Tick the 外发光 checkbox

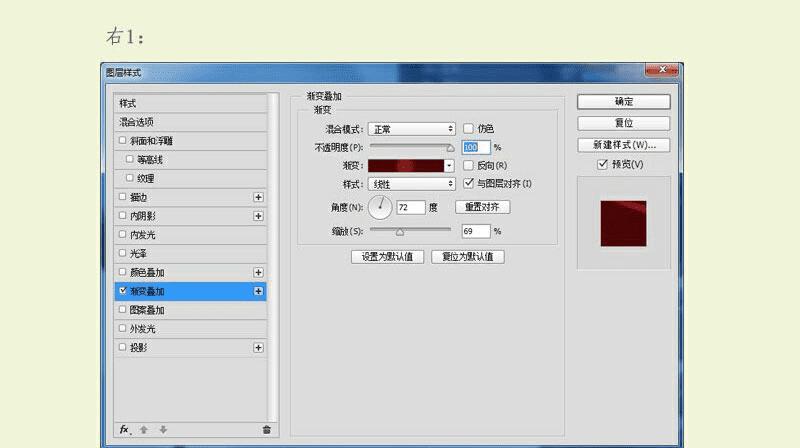pos(122,328)
